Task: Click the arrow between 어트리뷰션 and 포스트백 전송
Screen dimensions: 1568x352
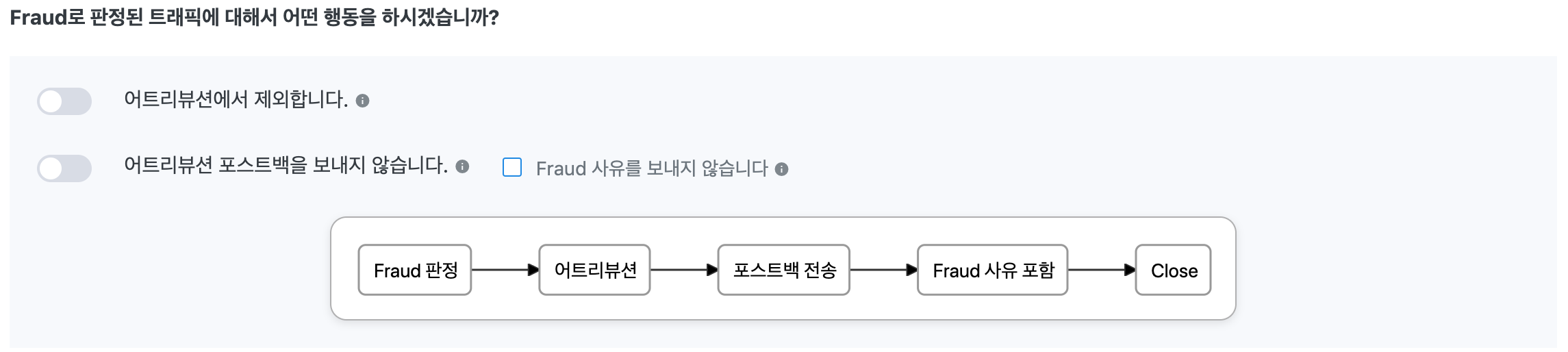Action: [x=683, y=271]
